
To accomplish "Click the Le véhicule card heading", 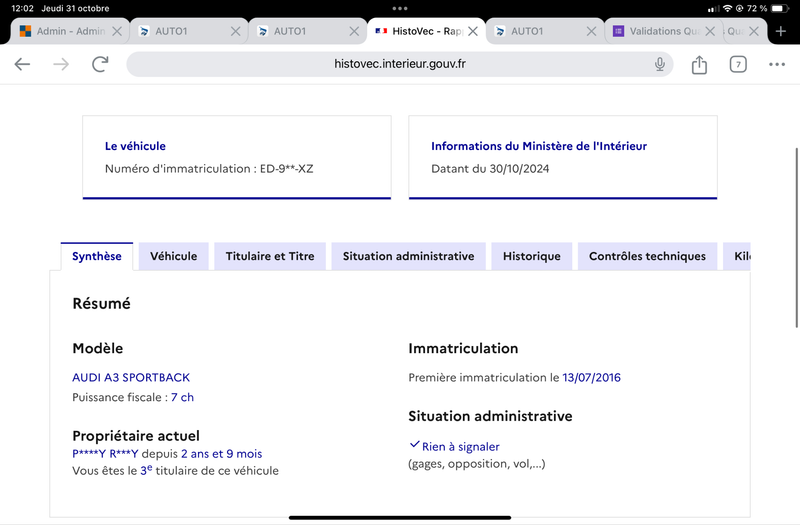I will 135,146.
